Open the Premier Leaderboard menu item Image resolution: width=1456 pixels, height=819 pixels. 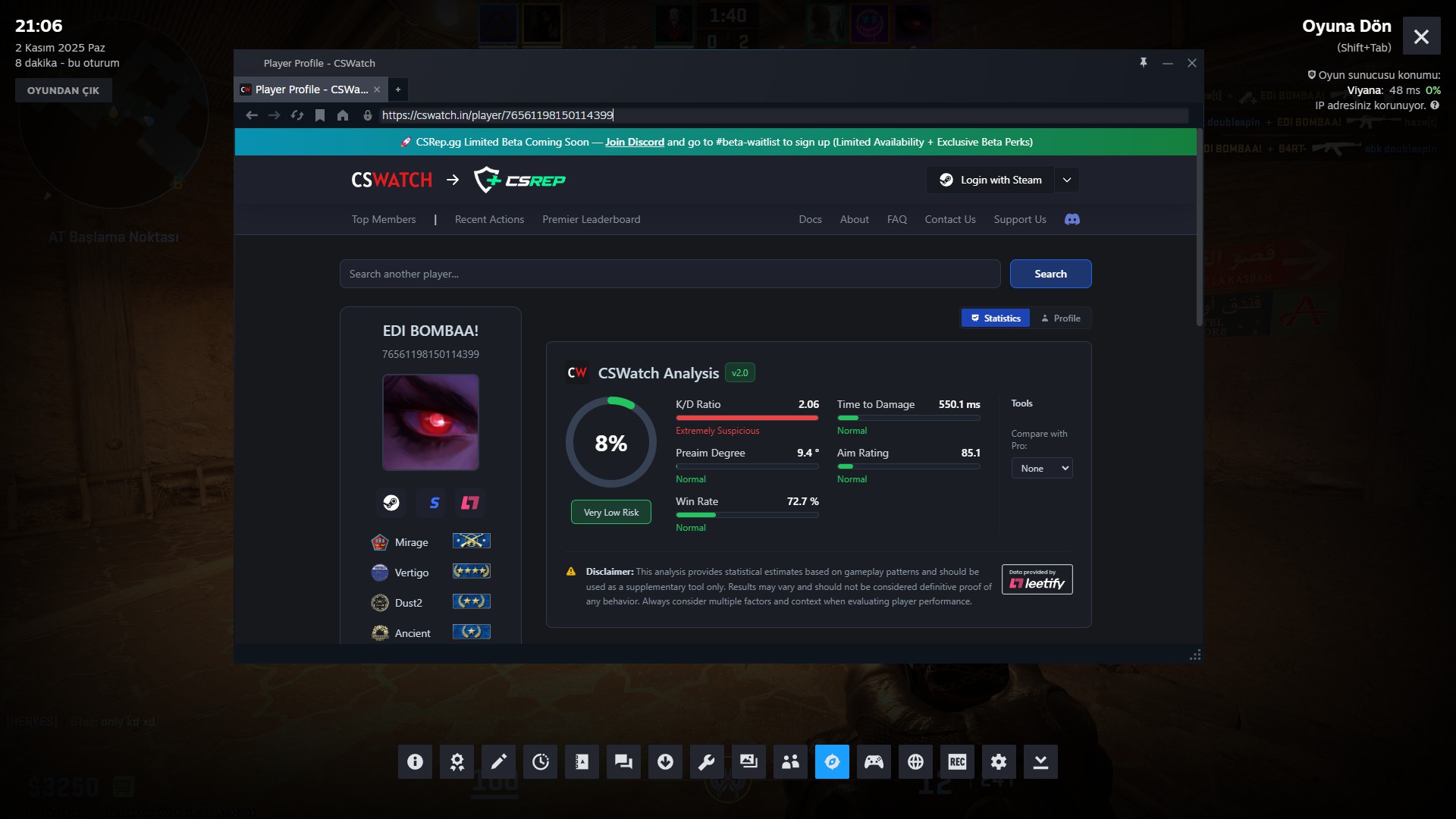coord(591,219)
